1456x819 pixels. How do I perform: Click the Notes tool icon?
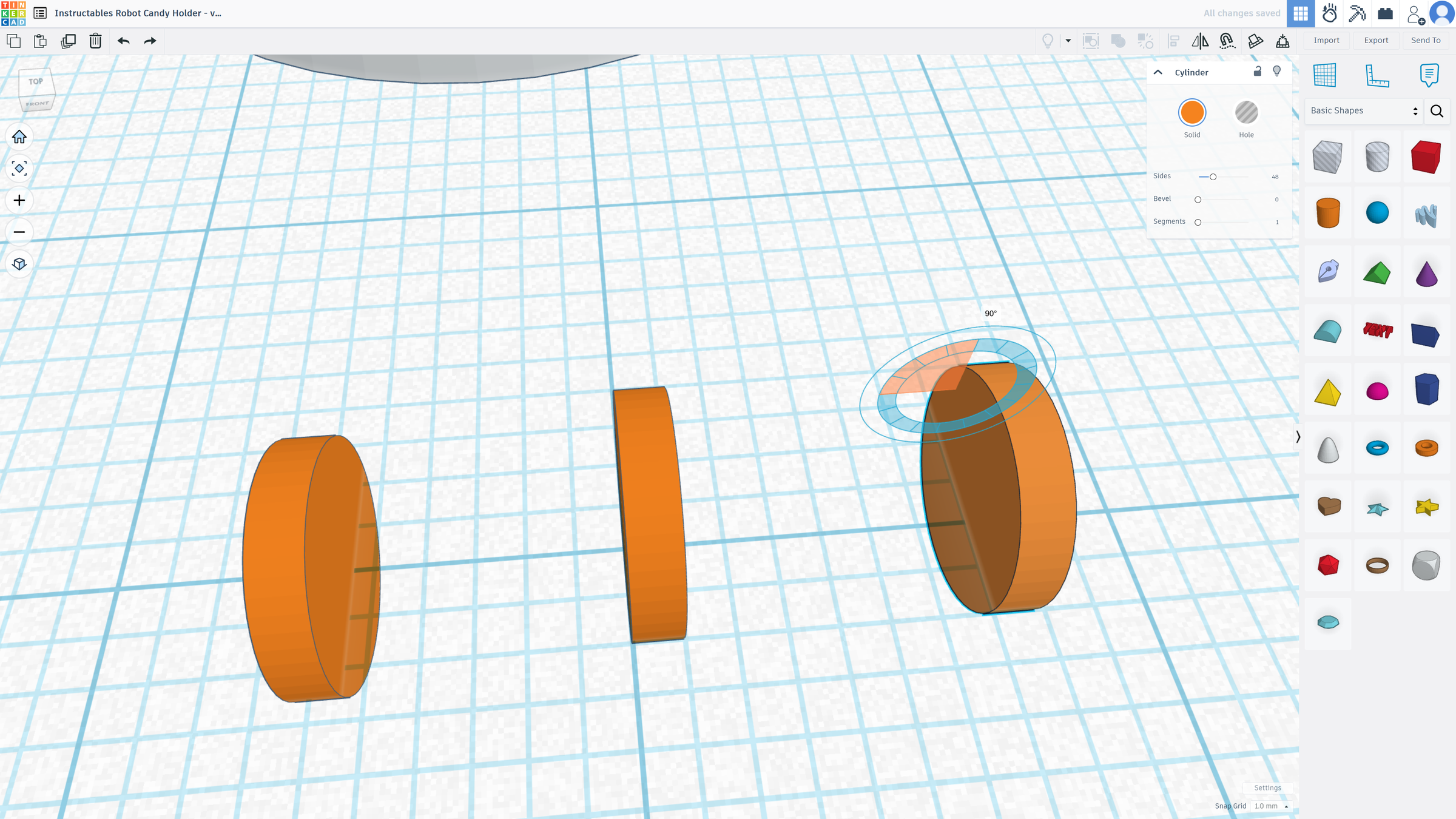point(1429,75)
